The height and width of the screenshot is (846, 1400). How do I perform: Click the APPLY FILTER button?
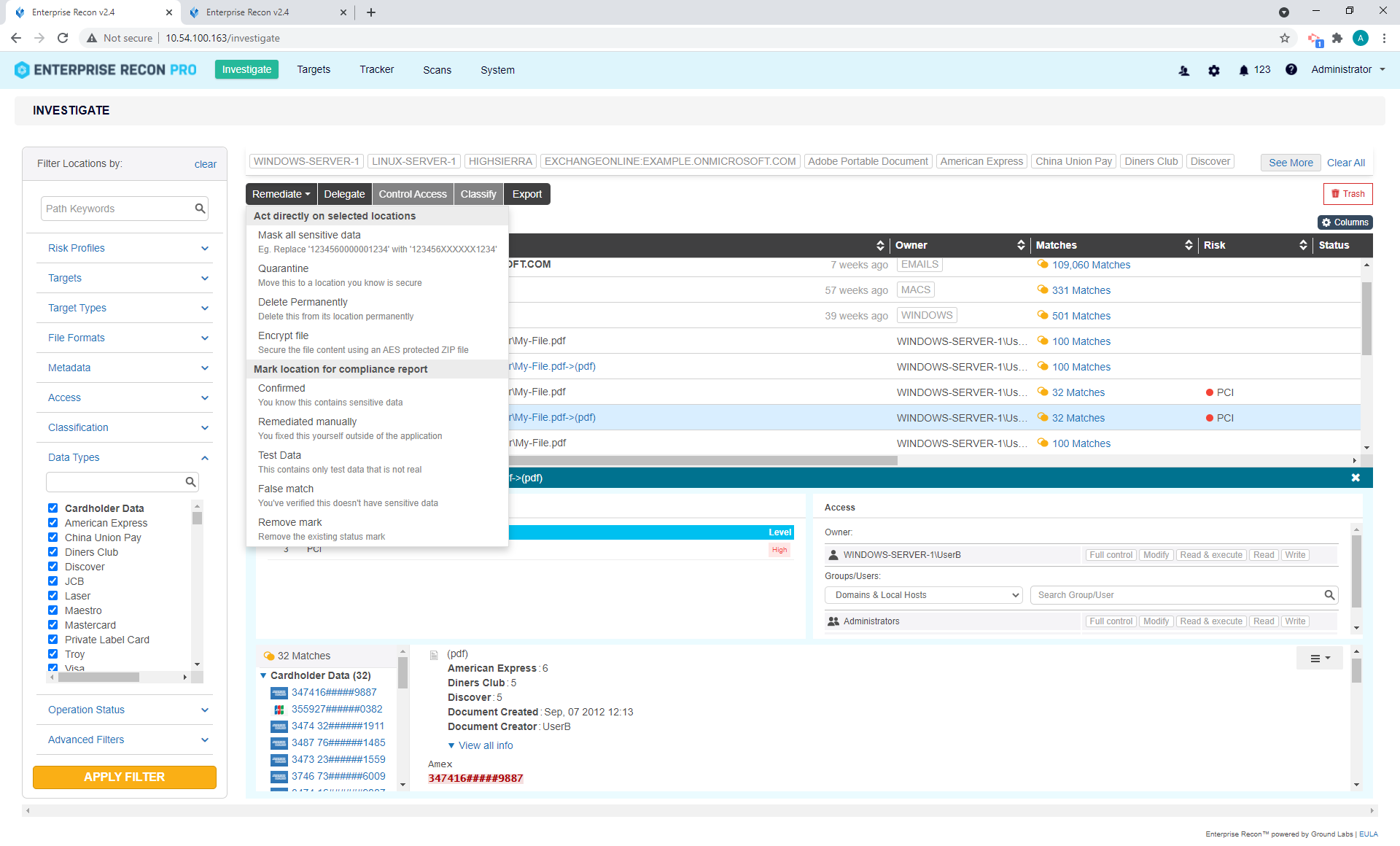124,777
